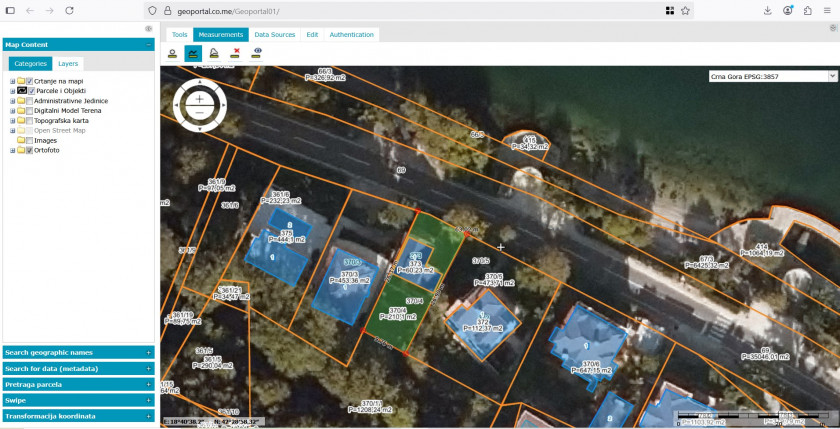Reload the page with browser refresh icon
The height and width of the screenshot is (429, 840).
point(69,10)
